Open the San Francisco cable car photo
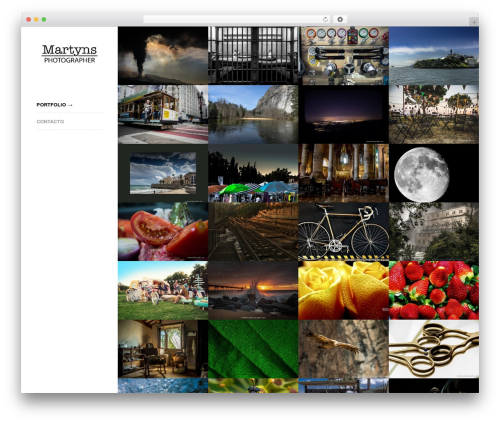 [x=163, y=114]
